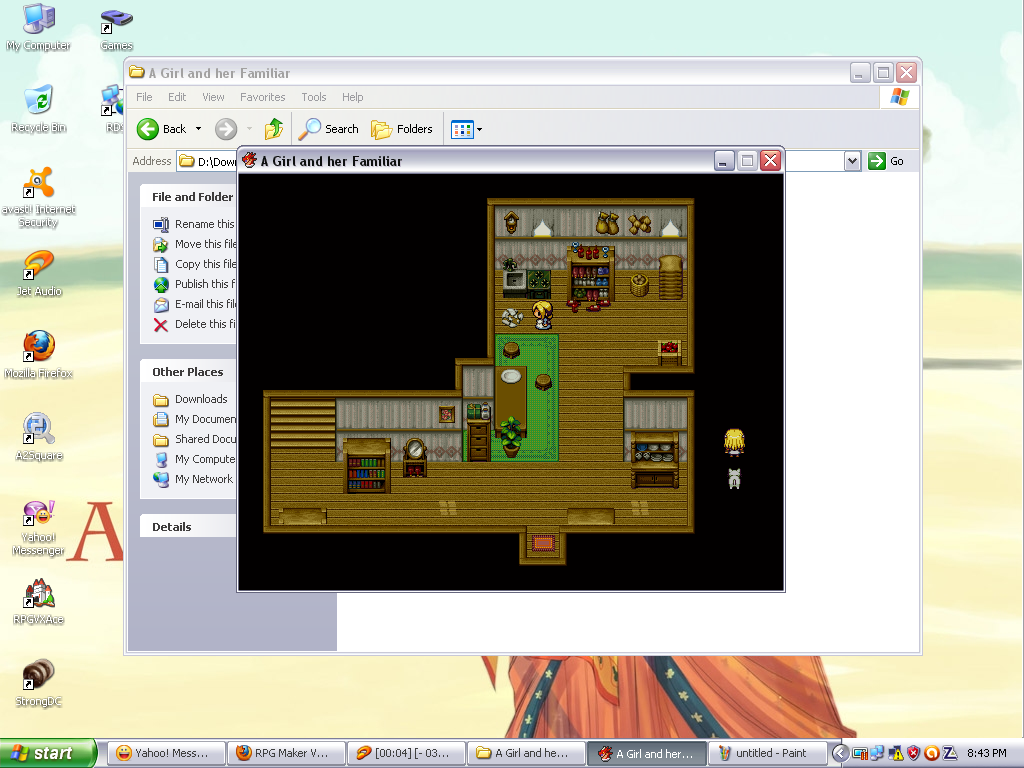
Task: Open the avast! Internet Security desktop icon
Action: 39,186
